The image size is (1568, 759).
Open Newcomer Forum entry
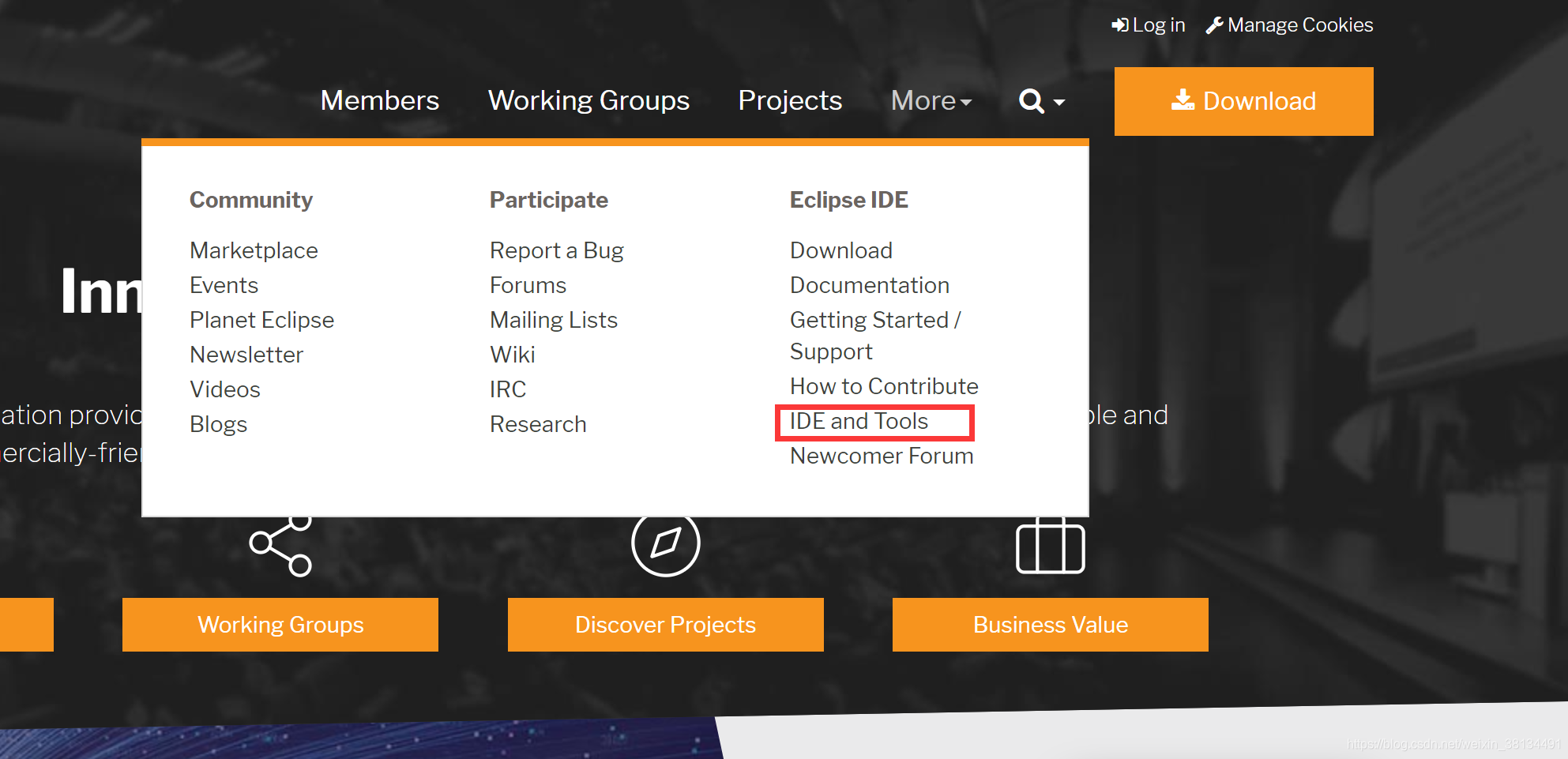(882, 456)
